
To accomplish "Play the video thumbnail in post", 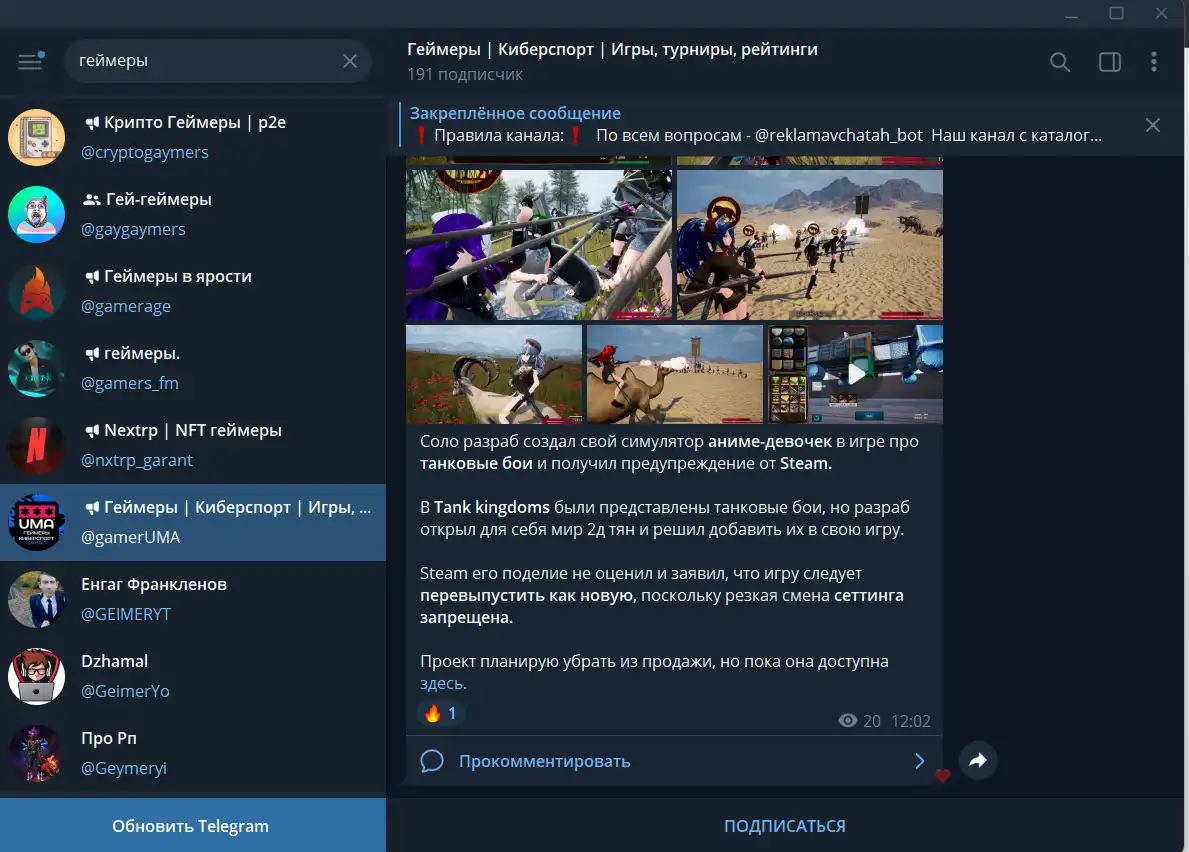I will [x=856, y=374].
